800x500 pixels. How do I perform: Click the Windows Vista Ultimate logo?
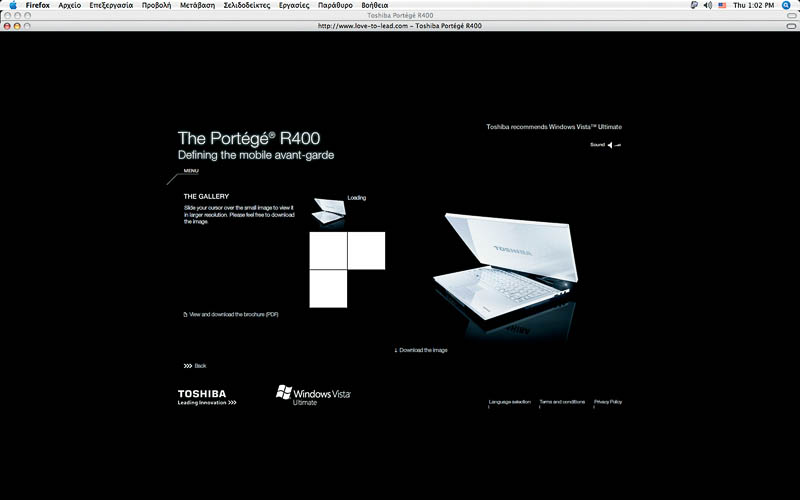(x=313, y=395)
